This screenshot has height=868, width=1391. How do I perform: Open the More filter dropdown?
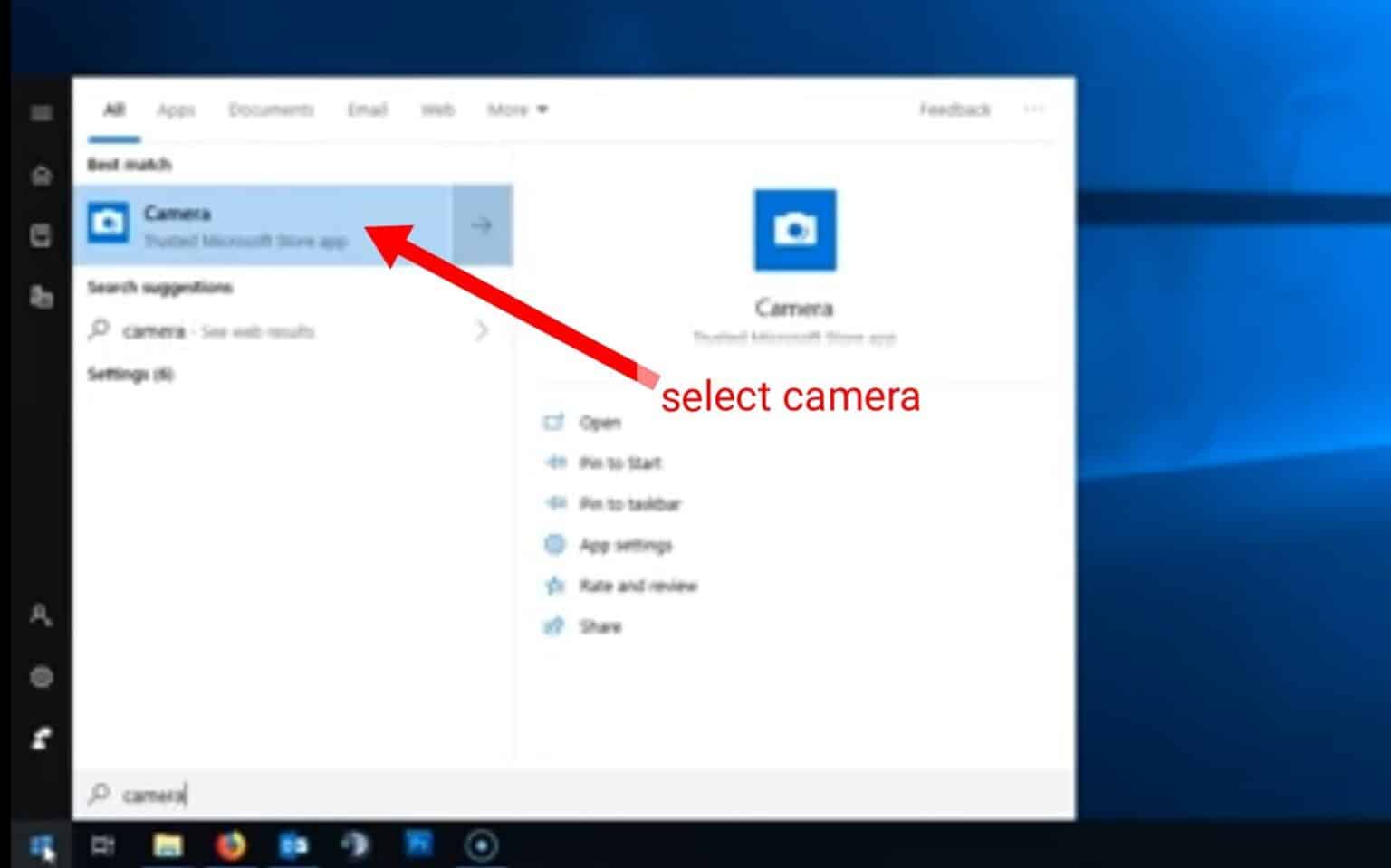tap(516, 109)
